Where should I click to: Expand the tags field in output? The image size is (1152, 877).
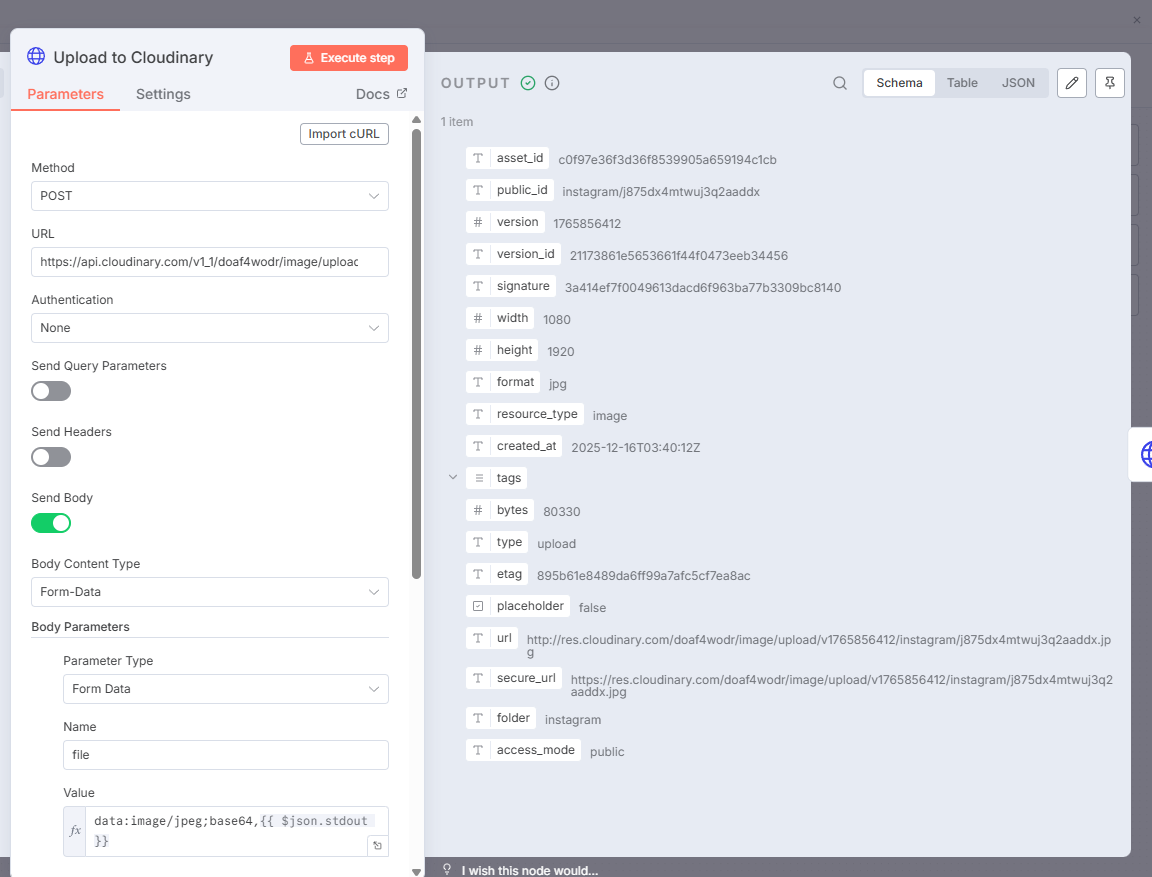pos(453,478)
